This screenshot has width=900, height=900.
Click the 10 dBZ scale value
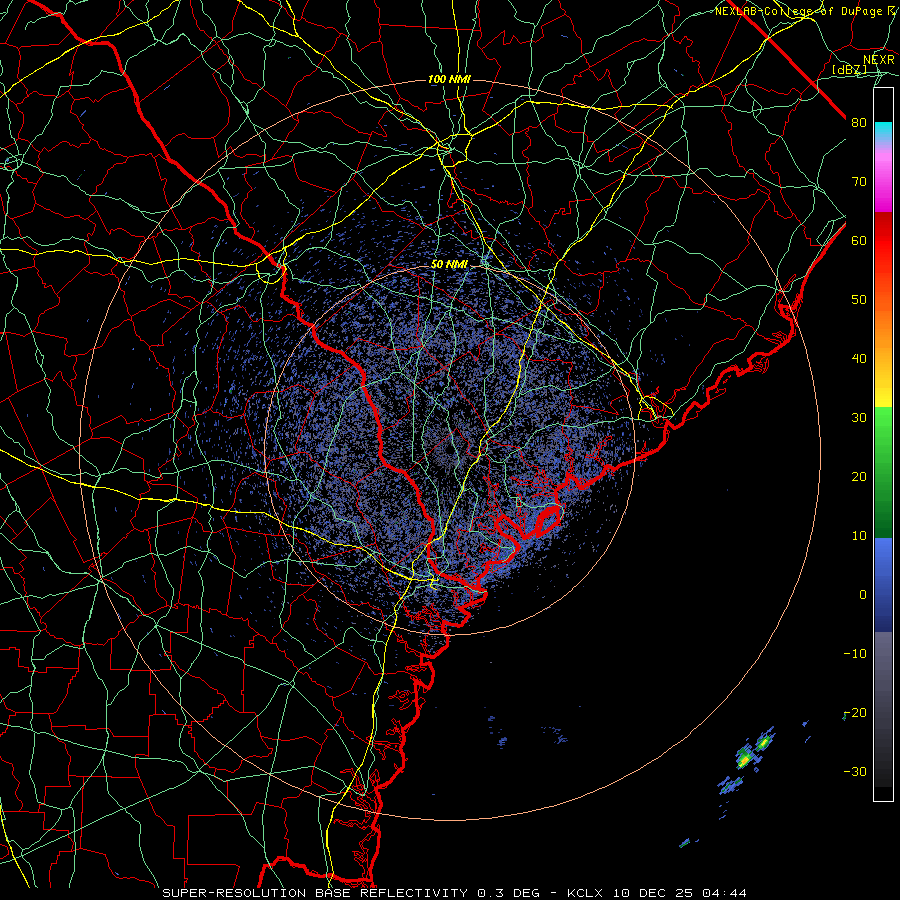(859, 536)
